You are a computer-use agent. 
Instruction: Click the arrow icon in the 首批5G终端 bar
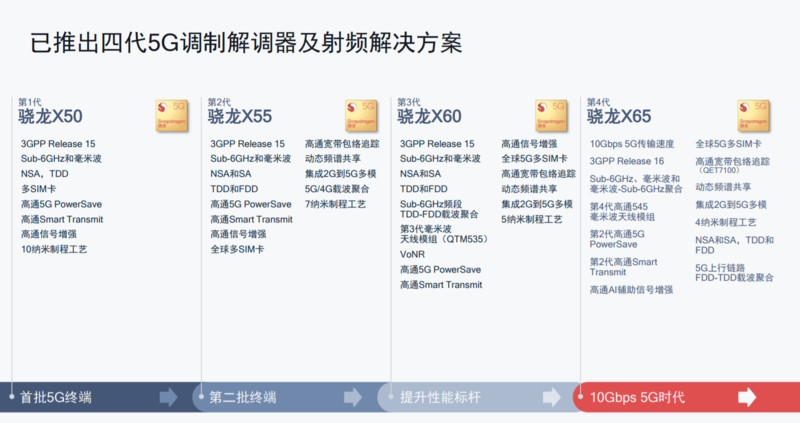168,397
